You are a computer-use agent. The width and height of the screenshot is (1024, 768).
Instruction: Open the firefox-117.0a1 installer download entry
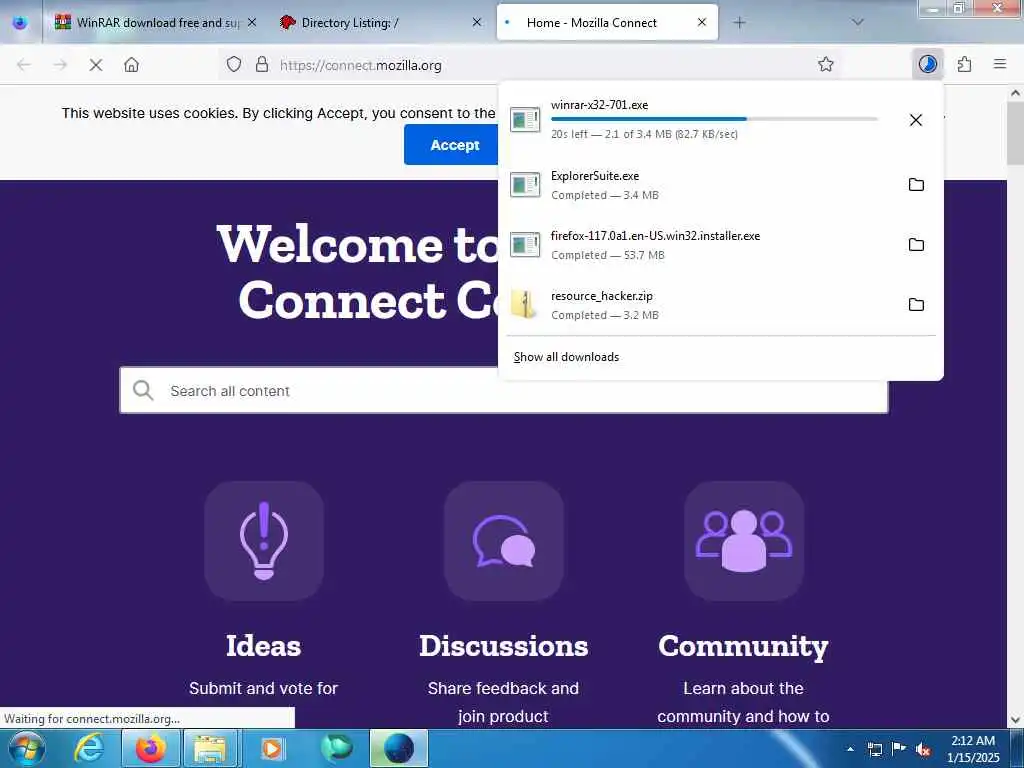[699, 245]
